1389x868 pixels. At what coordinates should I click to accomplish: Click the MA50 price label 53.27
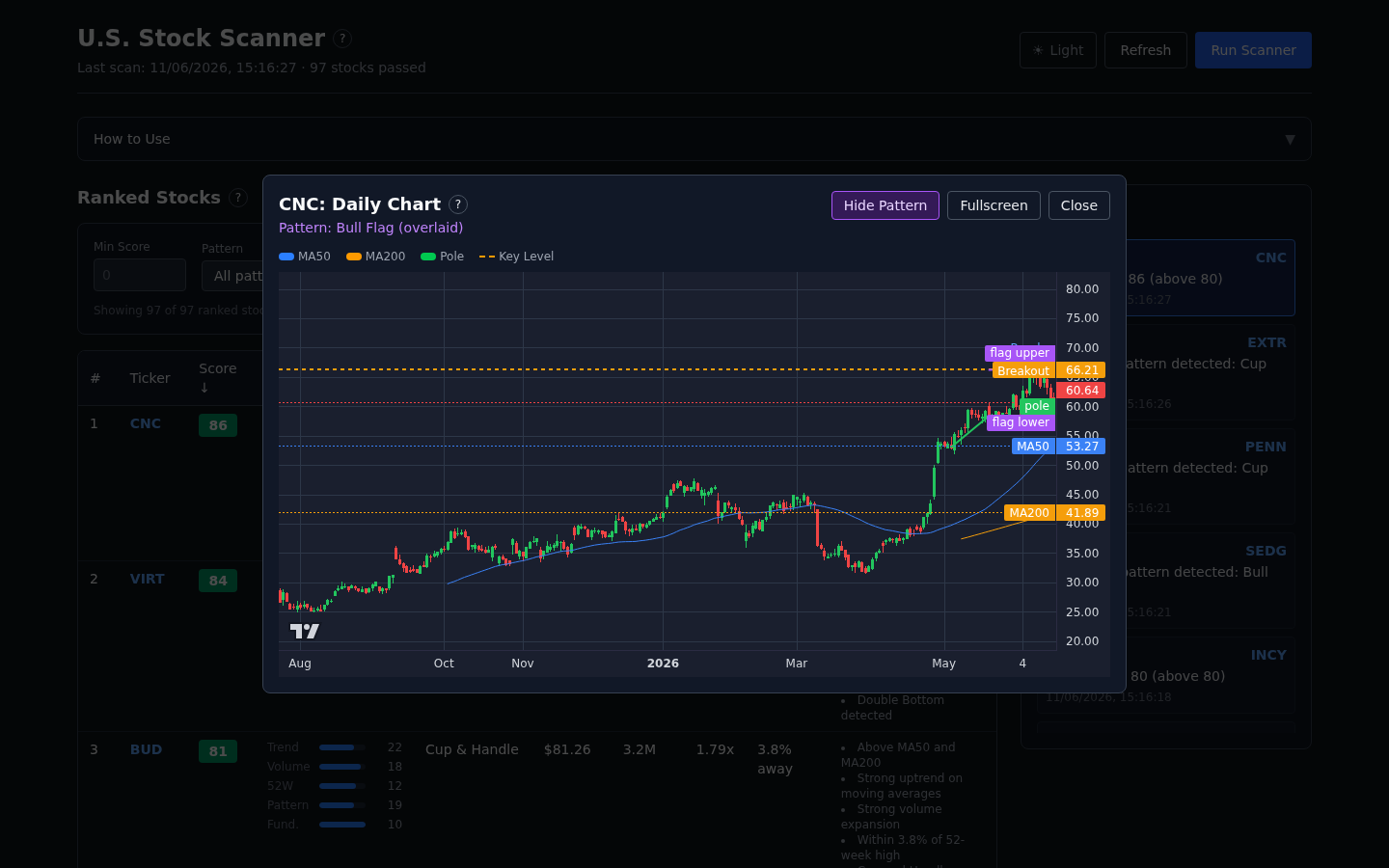[1081, 447]
